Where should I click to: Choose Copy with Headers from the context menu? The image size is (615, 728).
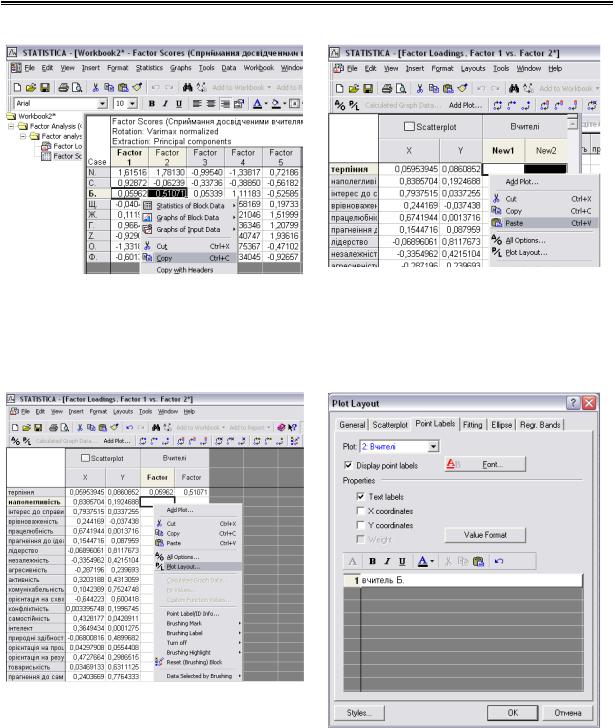[x=185, y=270]
